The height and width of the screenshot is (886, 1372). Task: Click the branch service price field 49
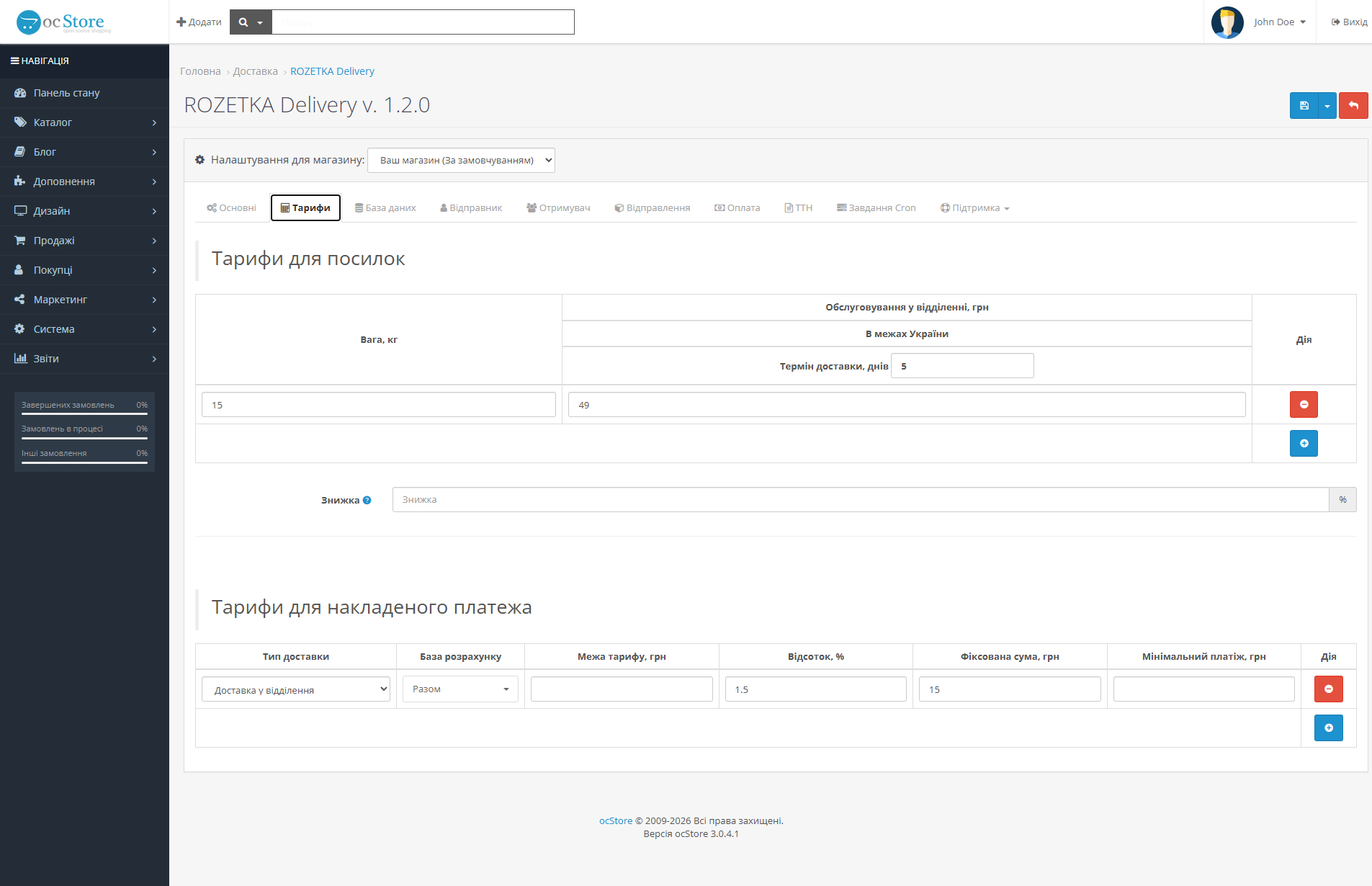(x=907, y=405)
